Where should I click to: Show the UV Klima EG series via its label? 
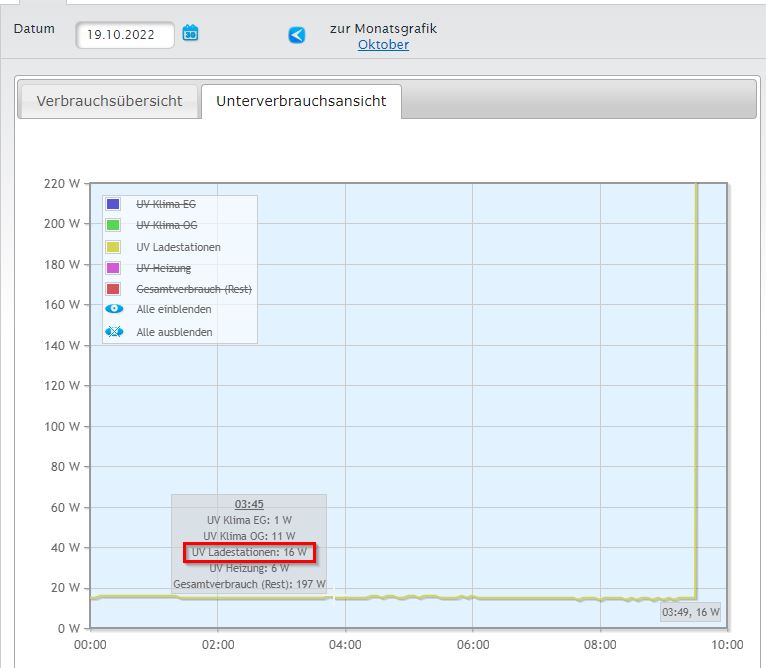(166, 204)
